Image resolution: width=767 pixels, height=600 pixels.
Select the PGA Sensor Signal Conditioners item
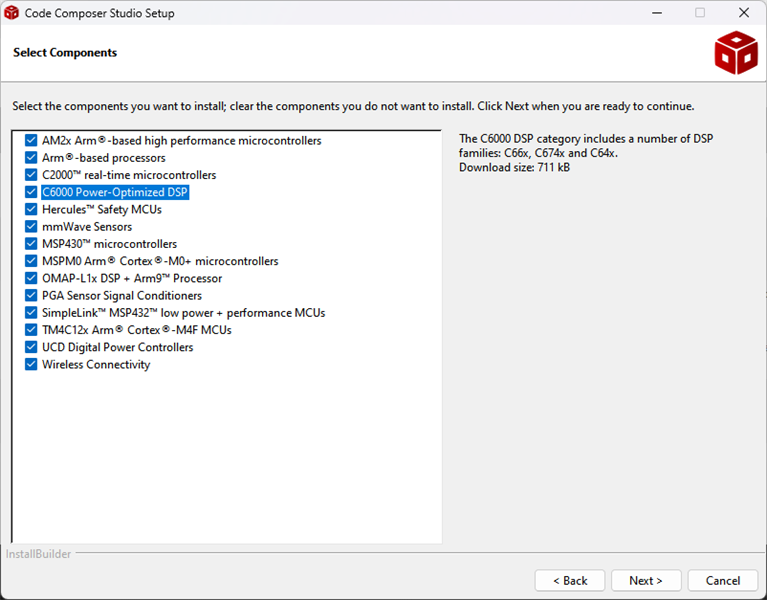(x=122, y=295)
